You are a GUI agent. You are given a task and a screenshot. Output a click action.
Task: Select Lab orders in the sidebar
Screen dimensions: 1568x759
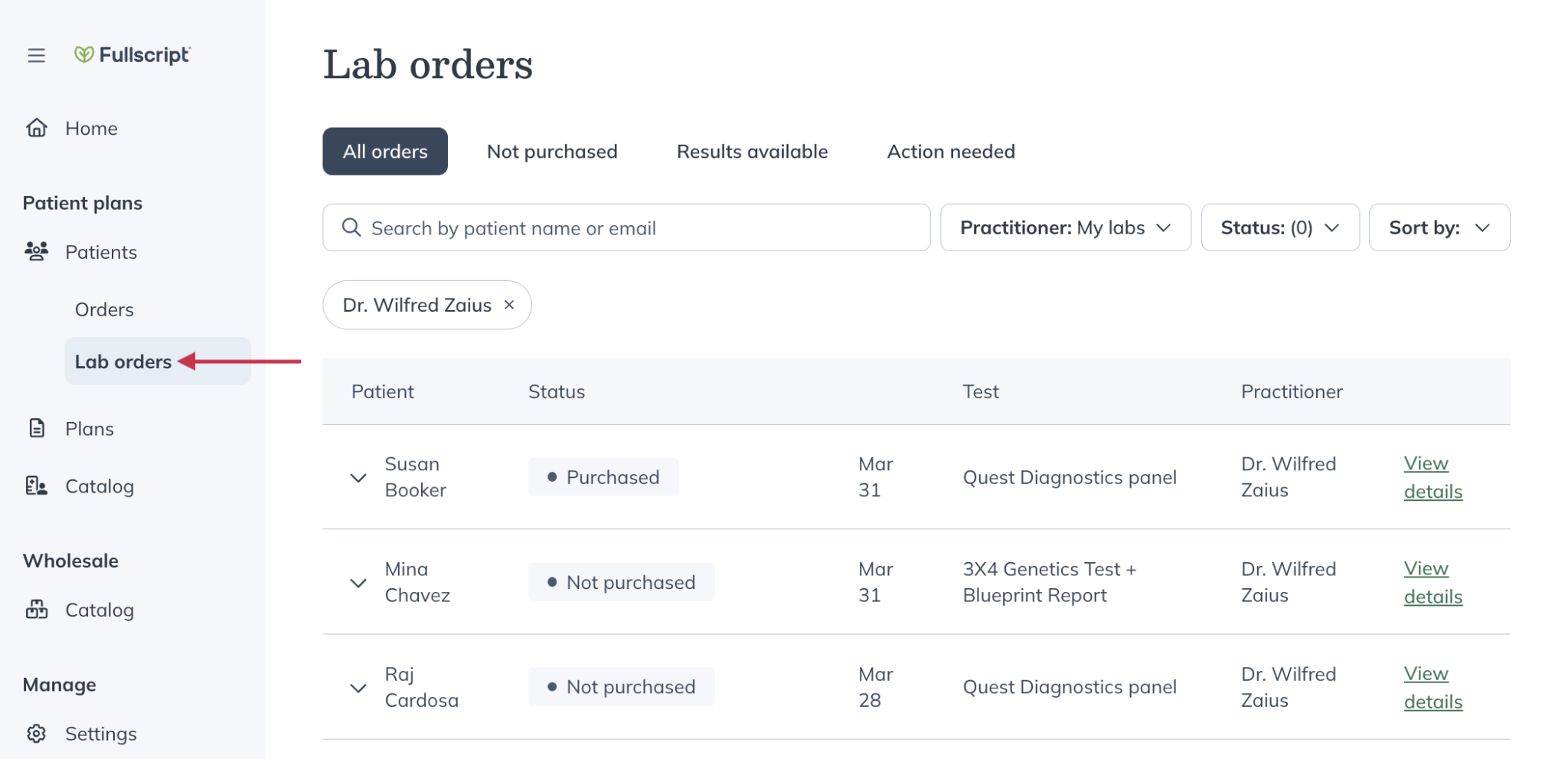[x=123, y=361]
